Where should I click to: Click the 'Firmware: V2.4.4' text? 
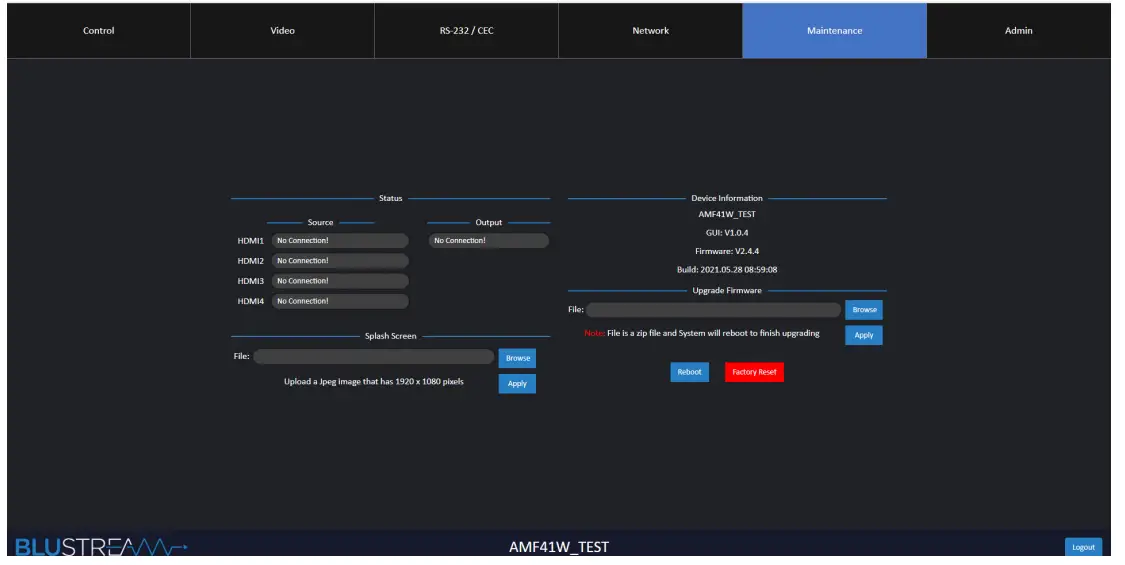[727, 251]
